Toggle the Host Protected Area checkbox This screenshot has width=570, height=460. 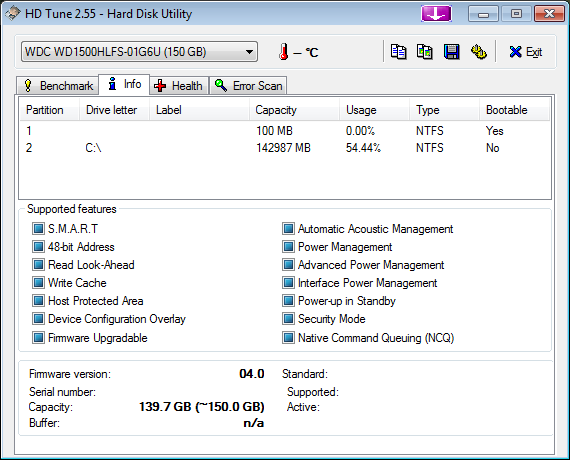pos(38,301)
